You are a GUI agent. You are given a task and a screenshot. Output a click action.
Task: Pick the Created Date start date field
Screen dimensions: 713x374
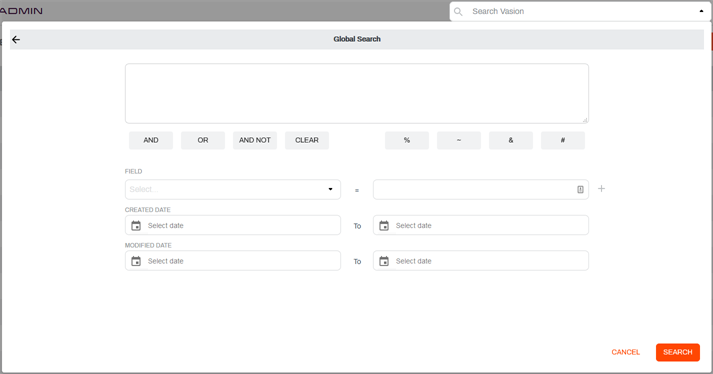pyautogui.click(x=233, y=225)
